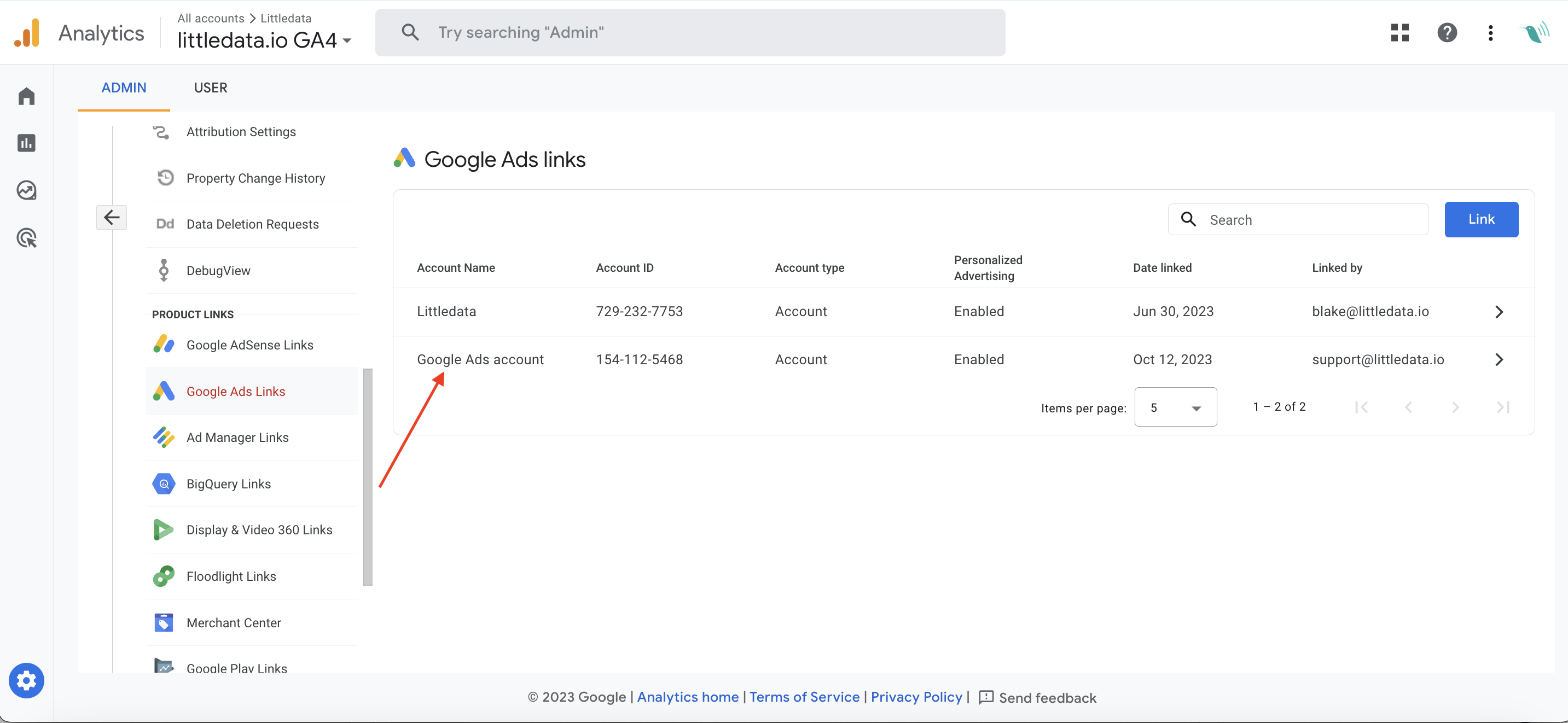Open the Home icon in left sidebar
The image size is (1568, 723).
coord(26,96)
